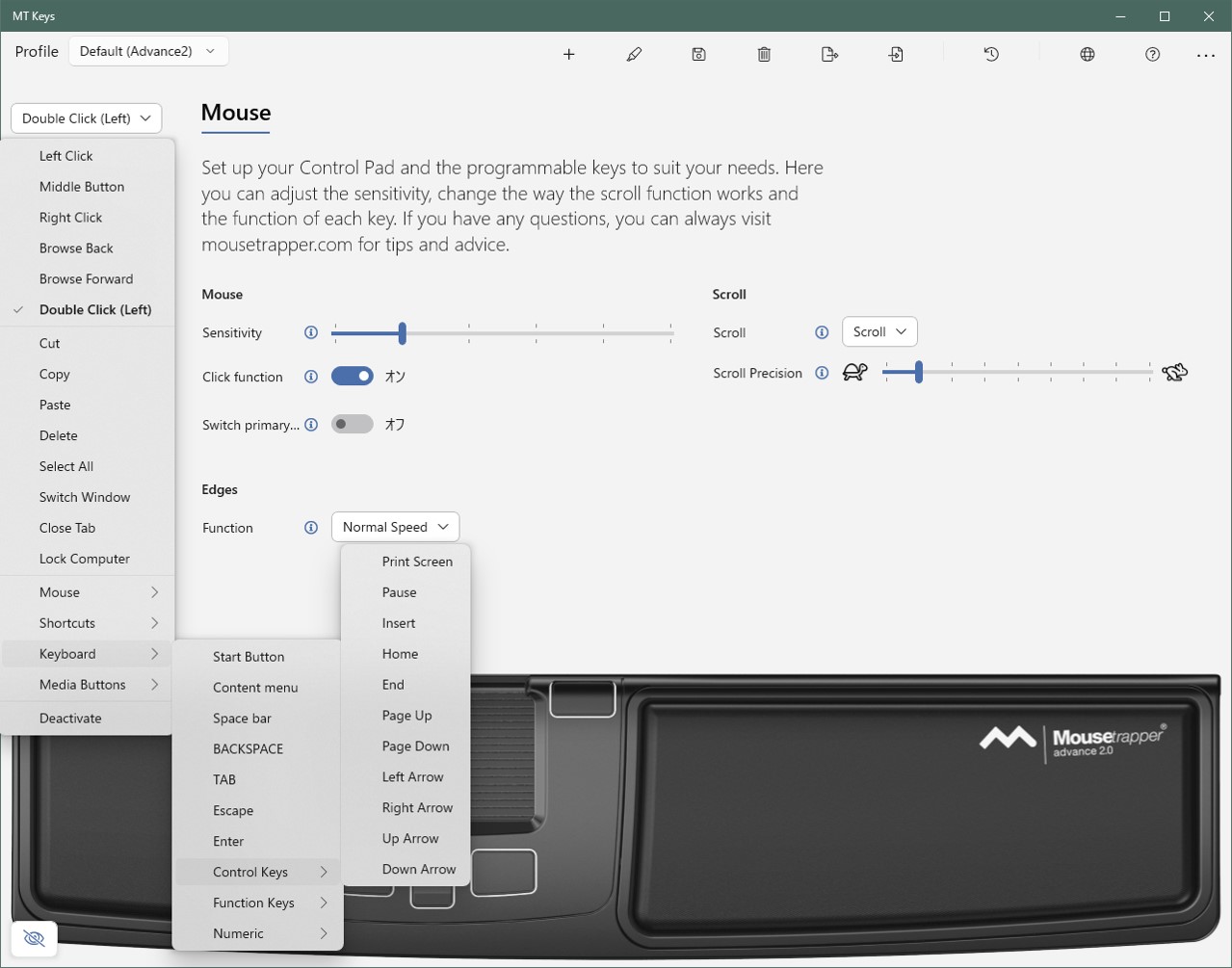
Task: Delete the profile with the trash icon
Action: 764,55
